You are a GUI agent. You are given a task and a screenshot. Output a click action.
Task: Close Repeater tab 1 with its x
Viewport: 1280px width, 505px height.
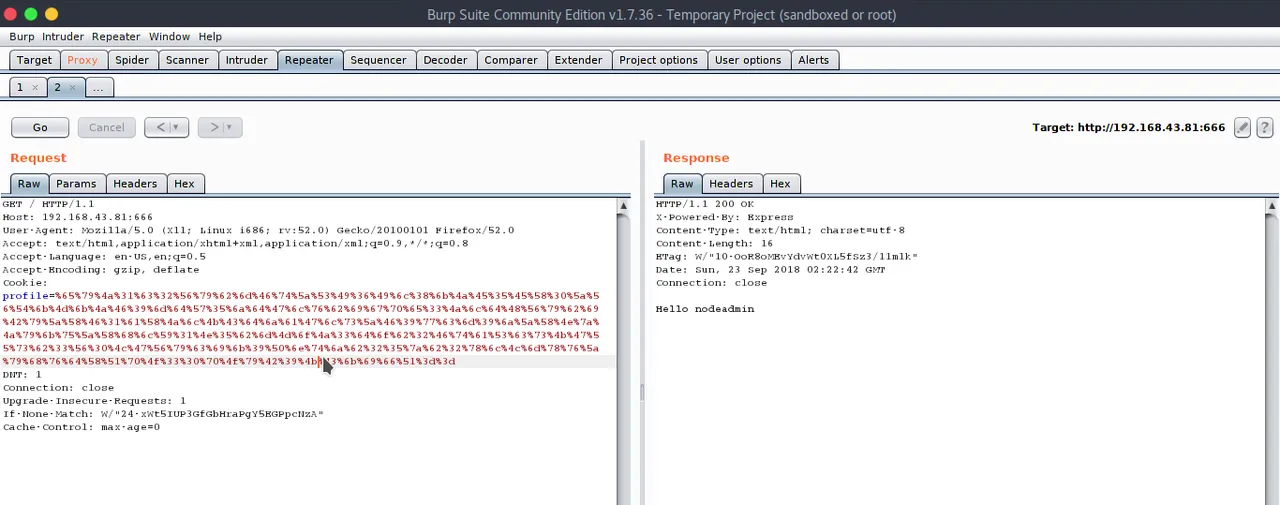(x=35, y=88)
